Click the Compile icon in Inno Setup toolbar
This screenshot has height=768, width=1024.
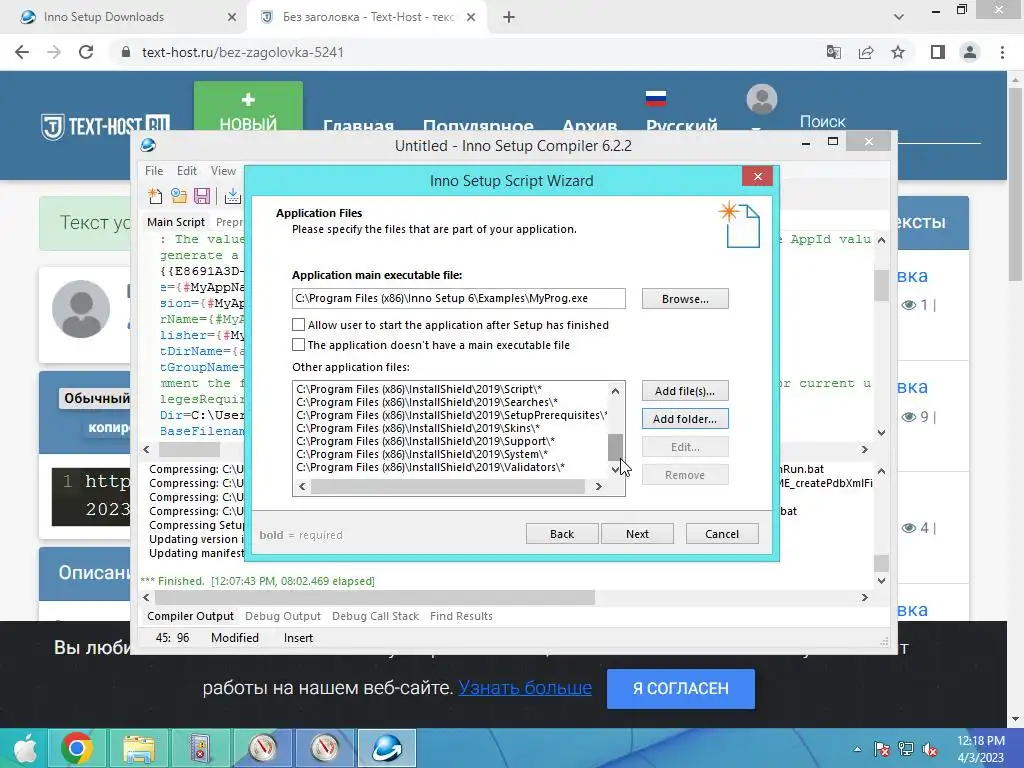pyautogui.click(x=232, y=195)
